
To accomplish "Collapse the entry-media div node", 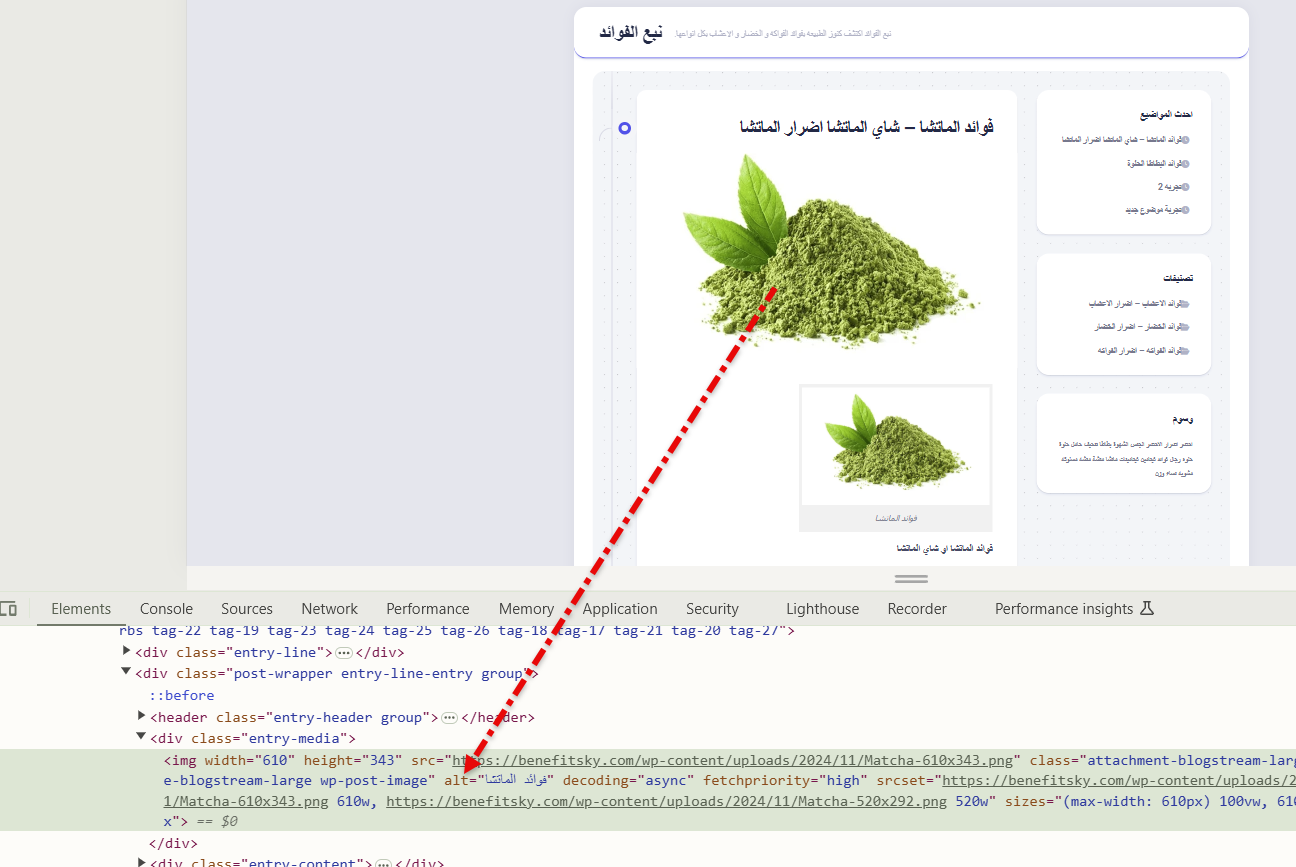I will 141,738.
